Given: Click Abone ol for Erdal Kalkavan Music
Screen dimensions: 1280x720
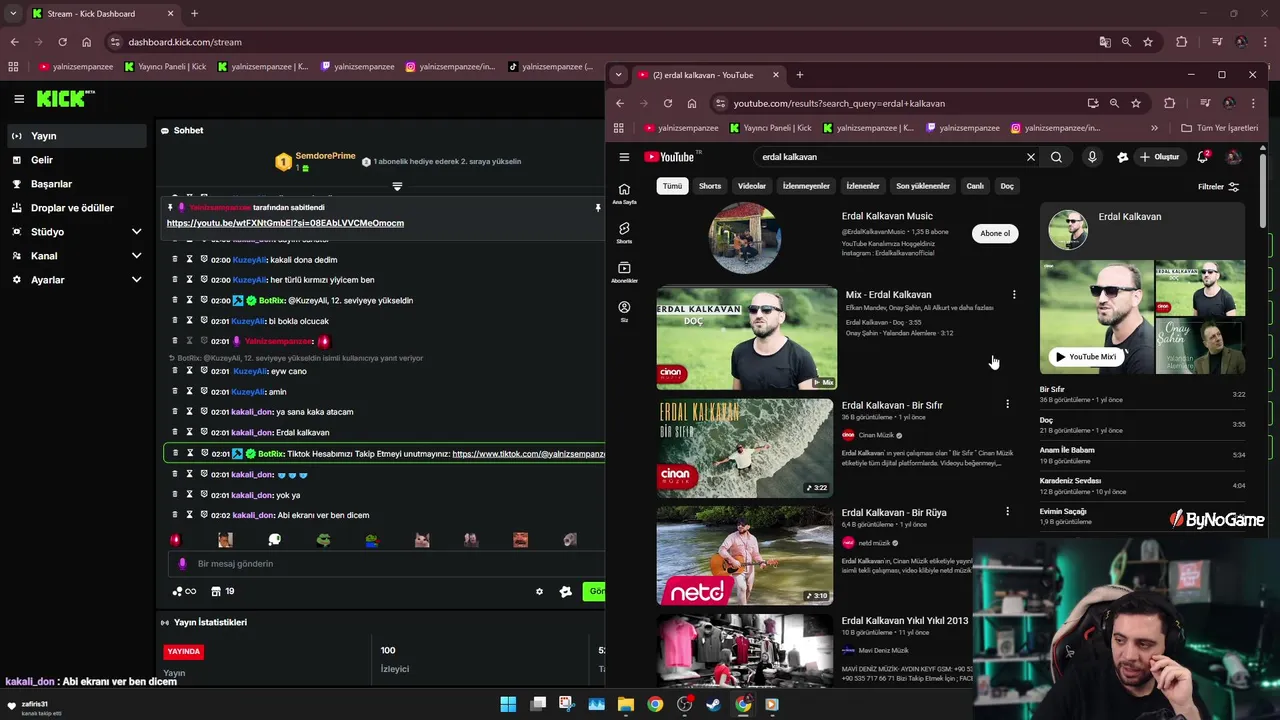Looking at the screenshot, I should pyautogui.click(x=995, y=233).
